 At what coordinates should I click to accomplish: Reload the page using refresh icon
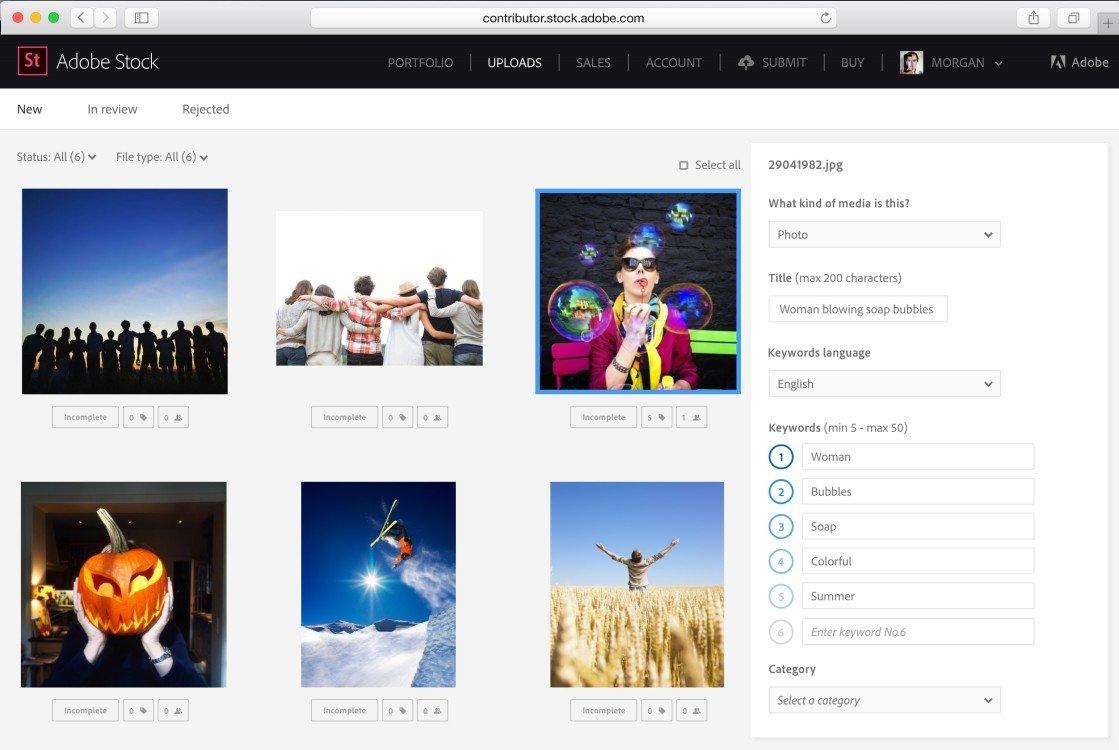tap(826, 18)
